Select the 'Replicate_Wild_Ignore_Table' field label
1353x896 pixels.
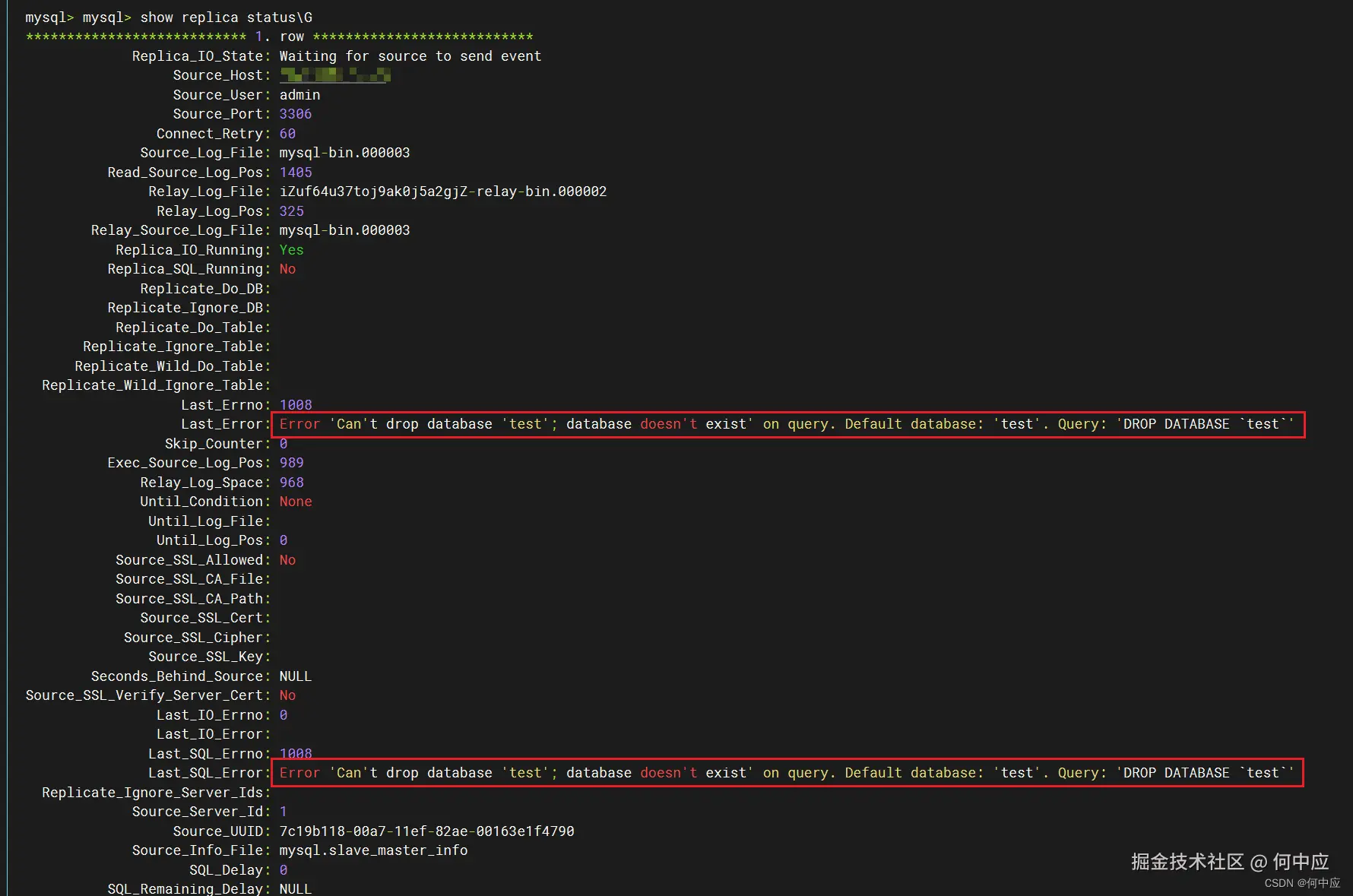coord(153,385)
